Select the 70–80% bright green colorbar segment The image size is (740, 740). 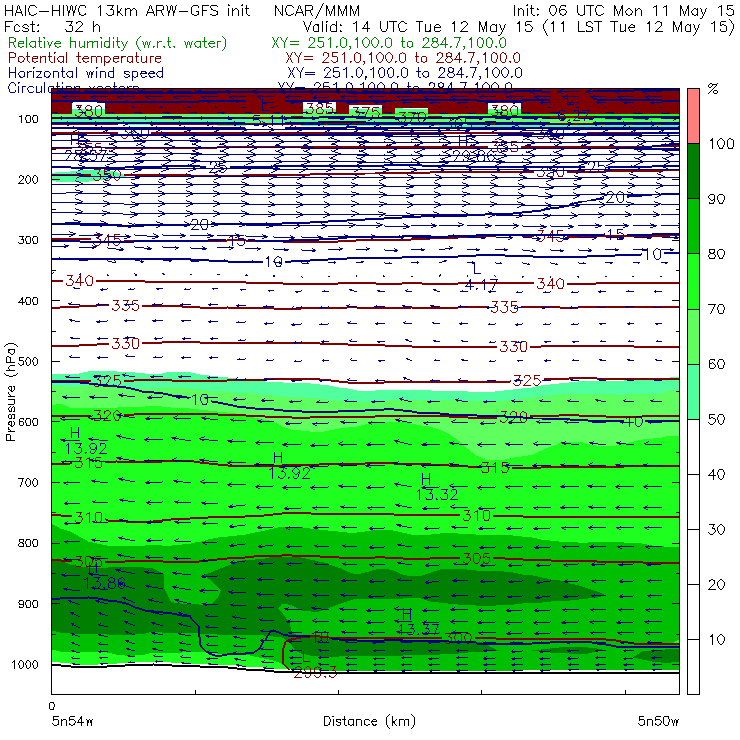click(693, 281)
